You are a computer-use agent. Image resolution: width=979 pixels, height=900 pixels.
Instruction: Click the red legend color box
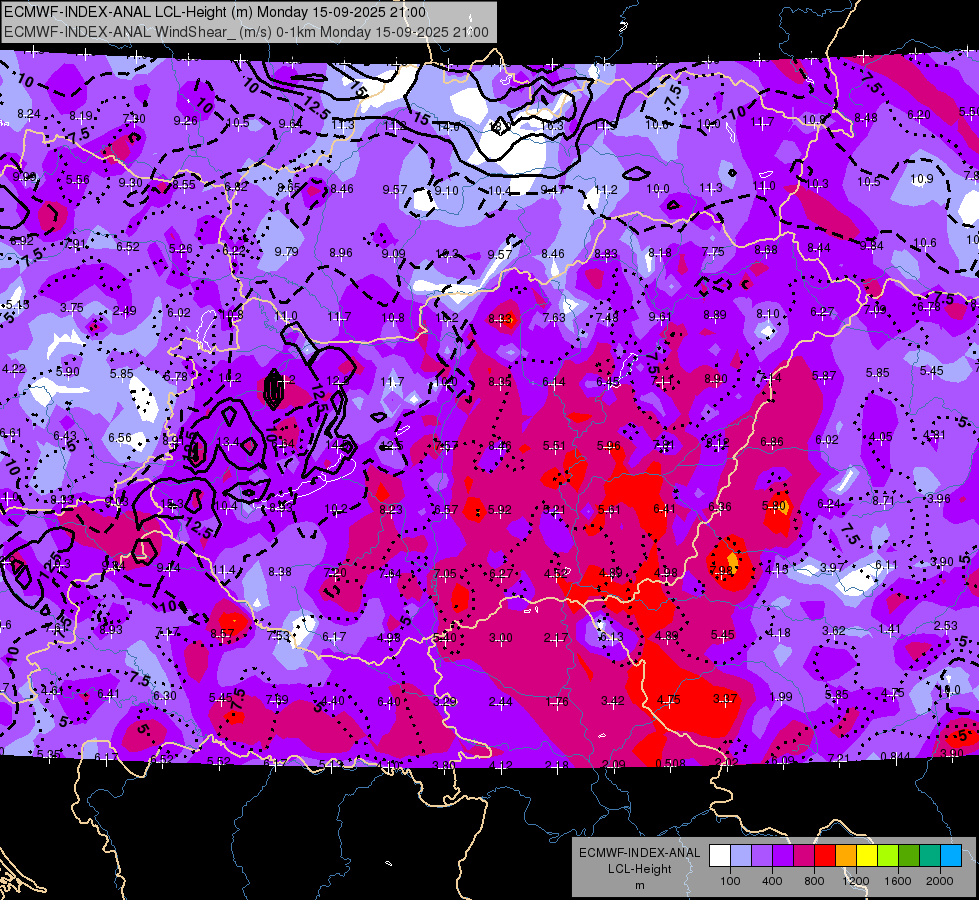click(825, 856)
